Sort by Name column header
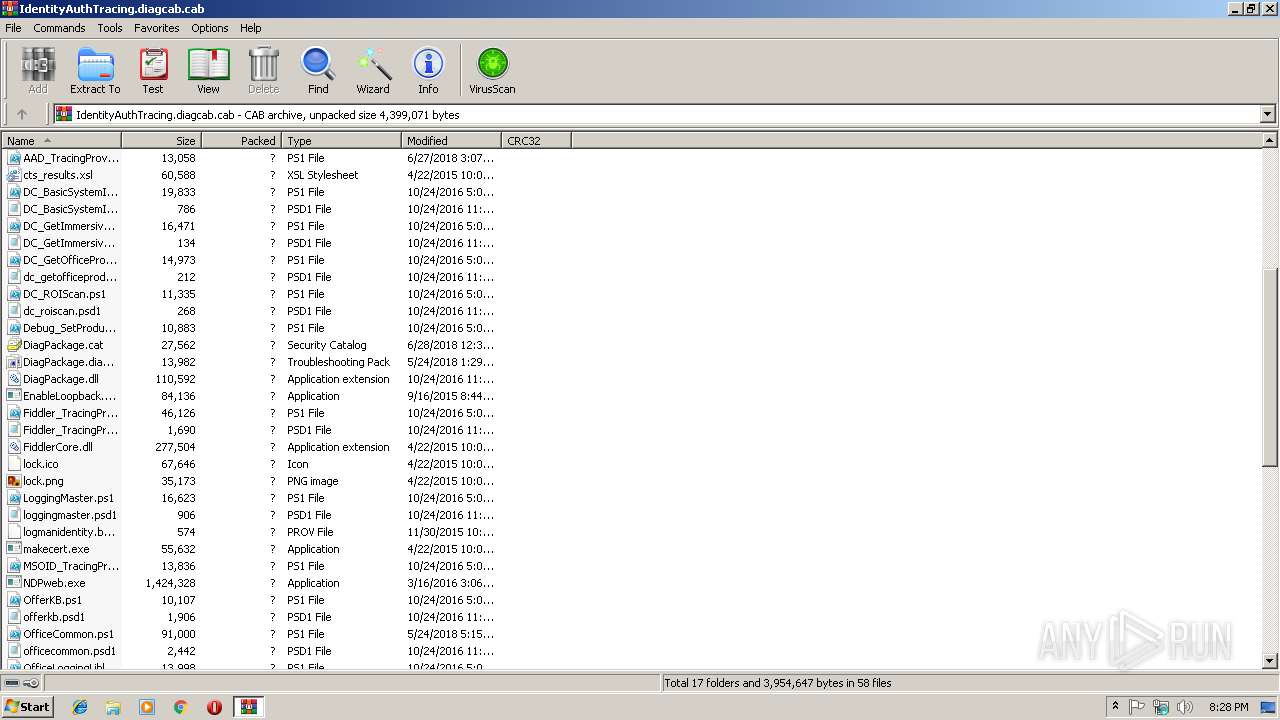 coord(61,141)
